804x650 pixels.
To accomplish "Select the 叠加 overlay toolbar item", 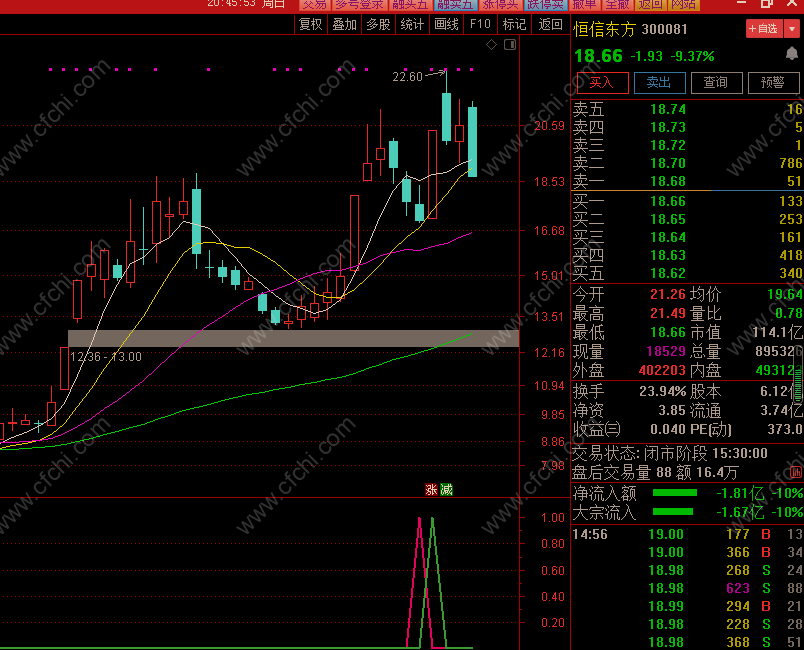I will [344, 24].
